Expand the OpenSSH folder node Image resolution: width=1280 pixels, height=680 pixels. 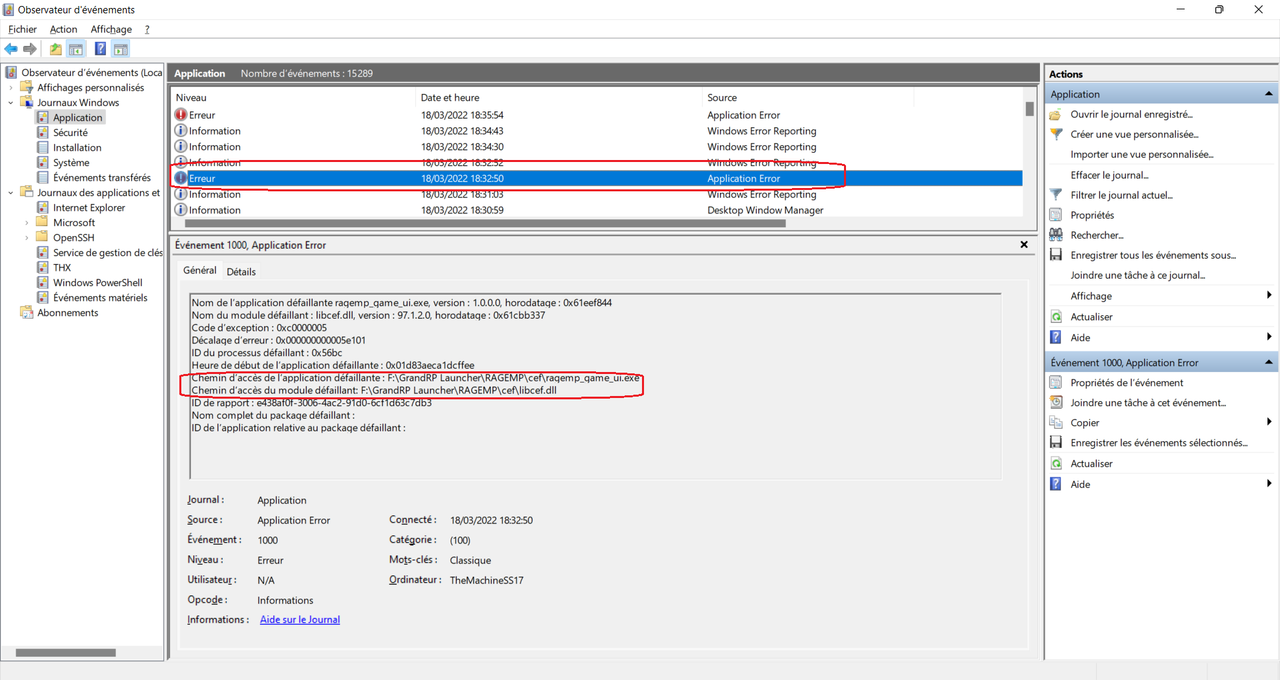click(x=27, y=237)
